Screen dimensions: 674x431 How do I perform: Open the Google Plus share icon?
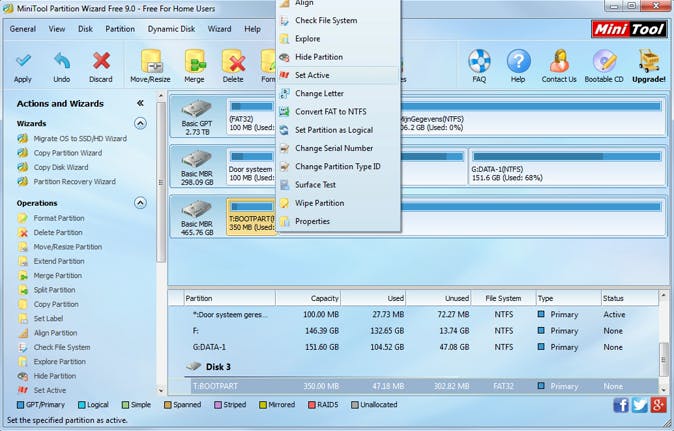pos(658,405)
